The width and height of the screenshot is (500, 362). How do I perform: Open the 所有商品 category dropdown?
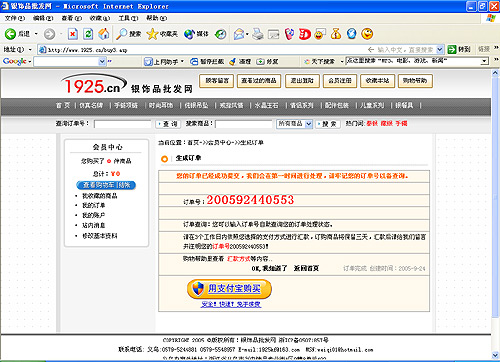click(x=295, y=124)
